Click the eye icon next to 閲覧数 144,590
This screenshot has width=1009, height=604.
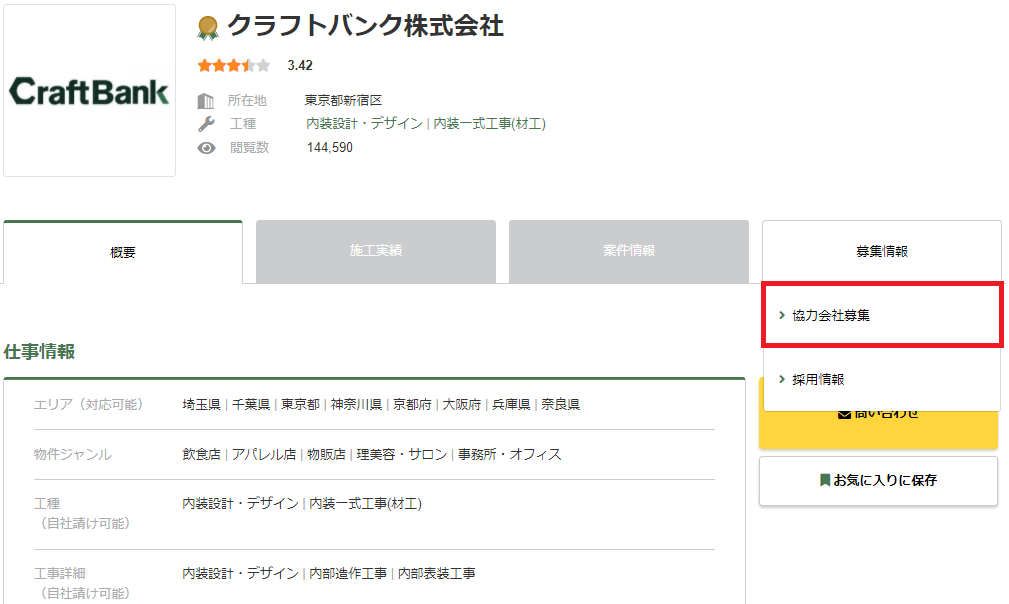207,147
